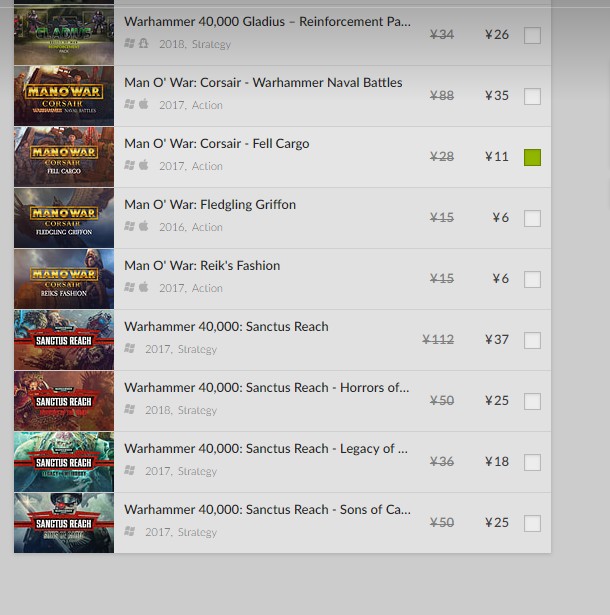Open Sanctus Reach - Legacy of ... title
This screenshot has height=615, width=610.
[x=266, y=449]
